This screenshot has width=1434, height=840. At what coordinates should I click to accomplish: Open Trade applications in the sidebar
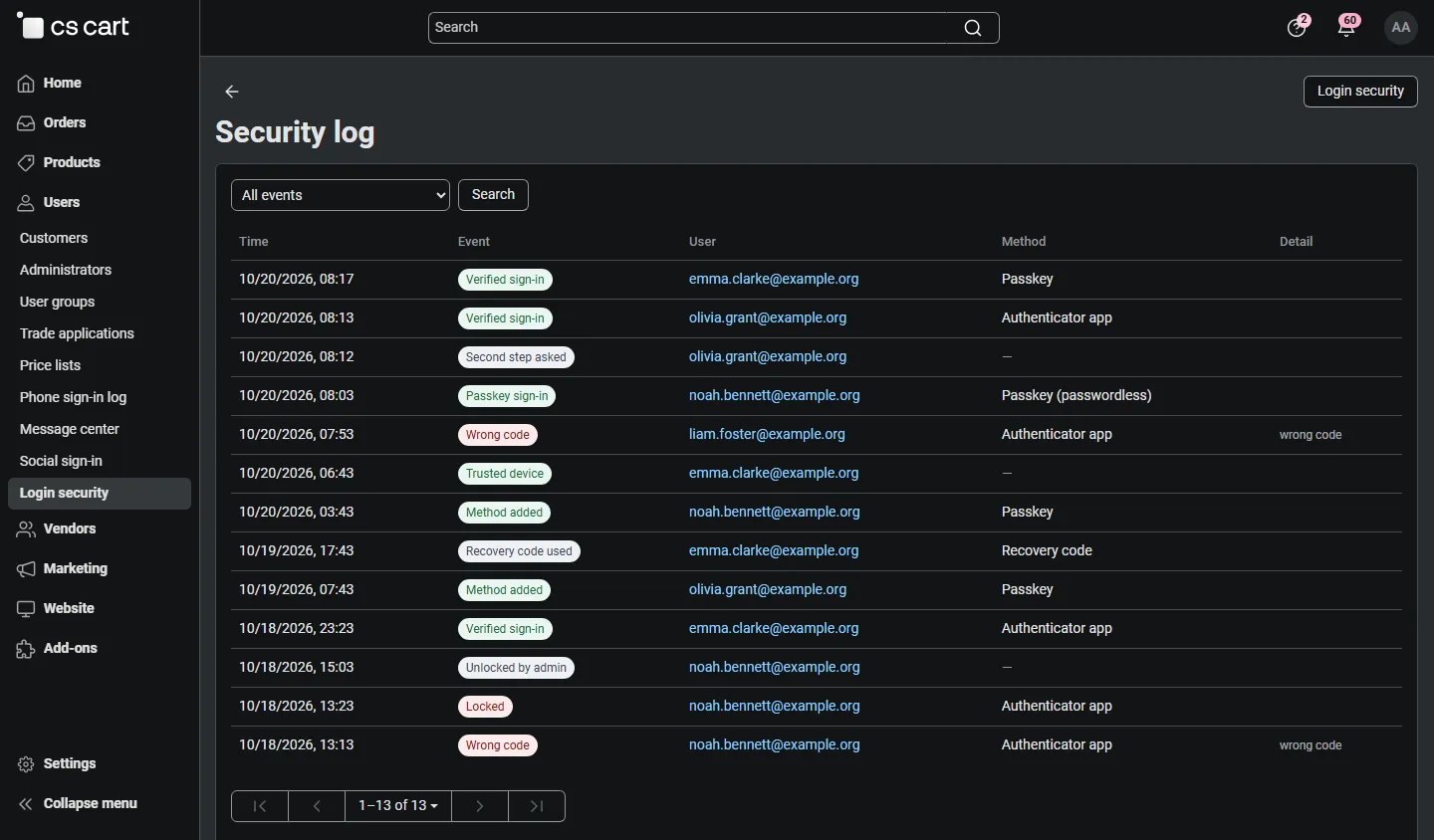click(77, 333)
